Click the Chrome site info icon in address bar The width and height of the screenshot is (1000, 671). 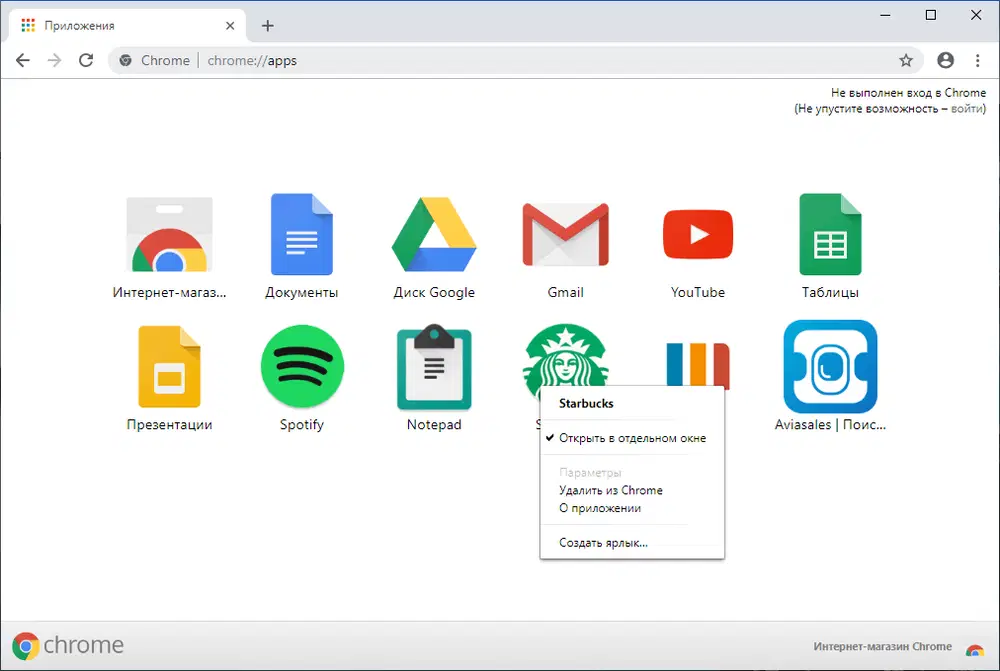point(126,61)
